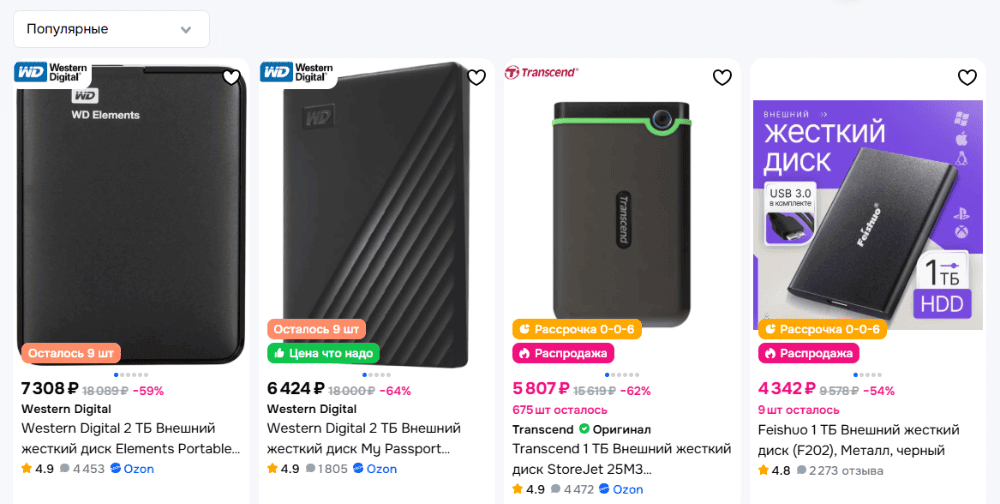Viewport: 1000px width, 504px height.
Task: Click the Western Digital logo on first card
Action: pos(52,72)
